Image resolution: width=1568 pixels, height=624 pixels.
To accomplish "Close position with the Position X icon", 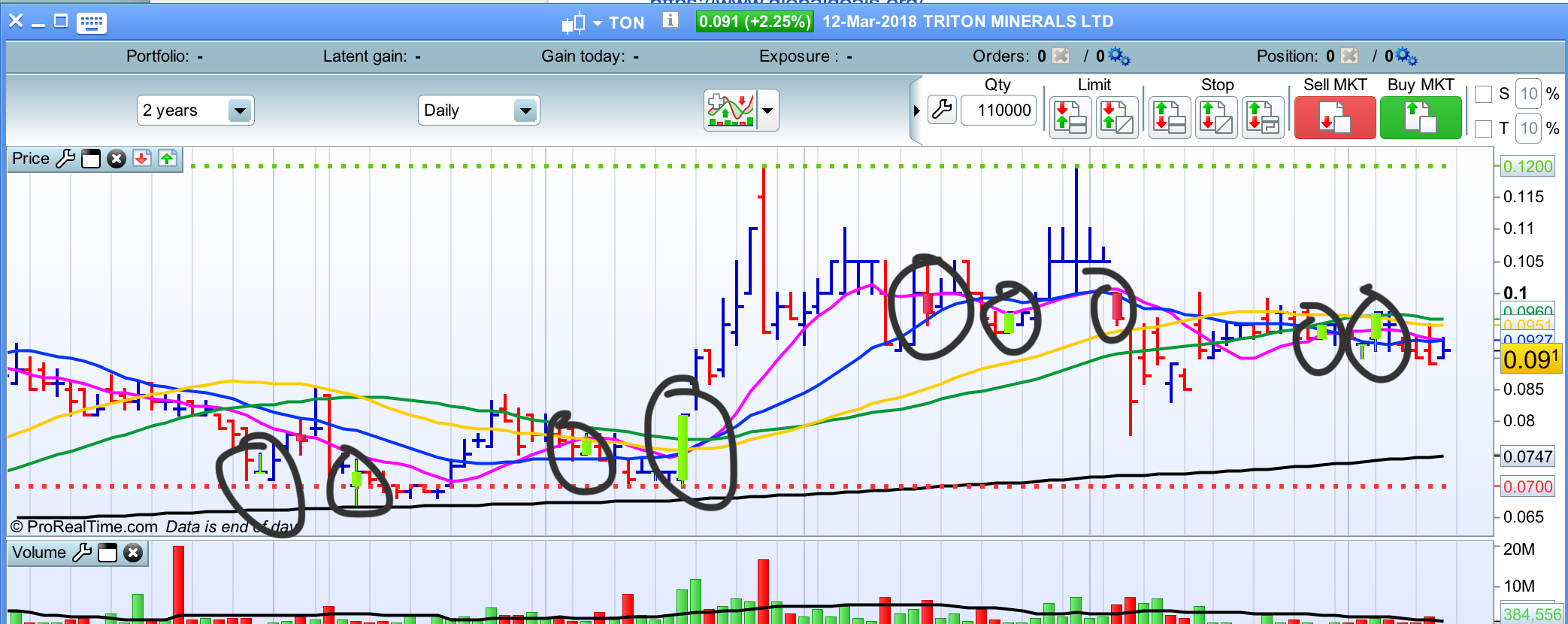I will 1349,56.
